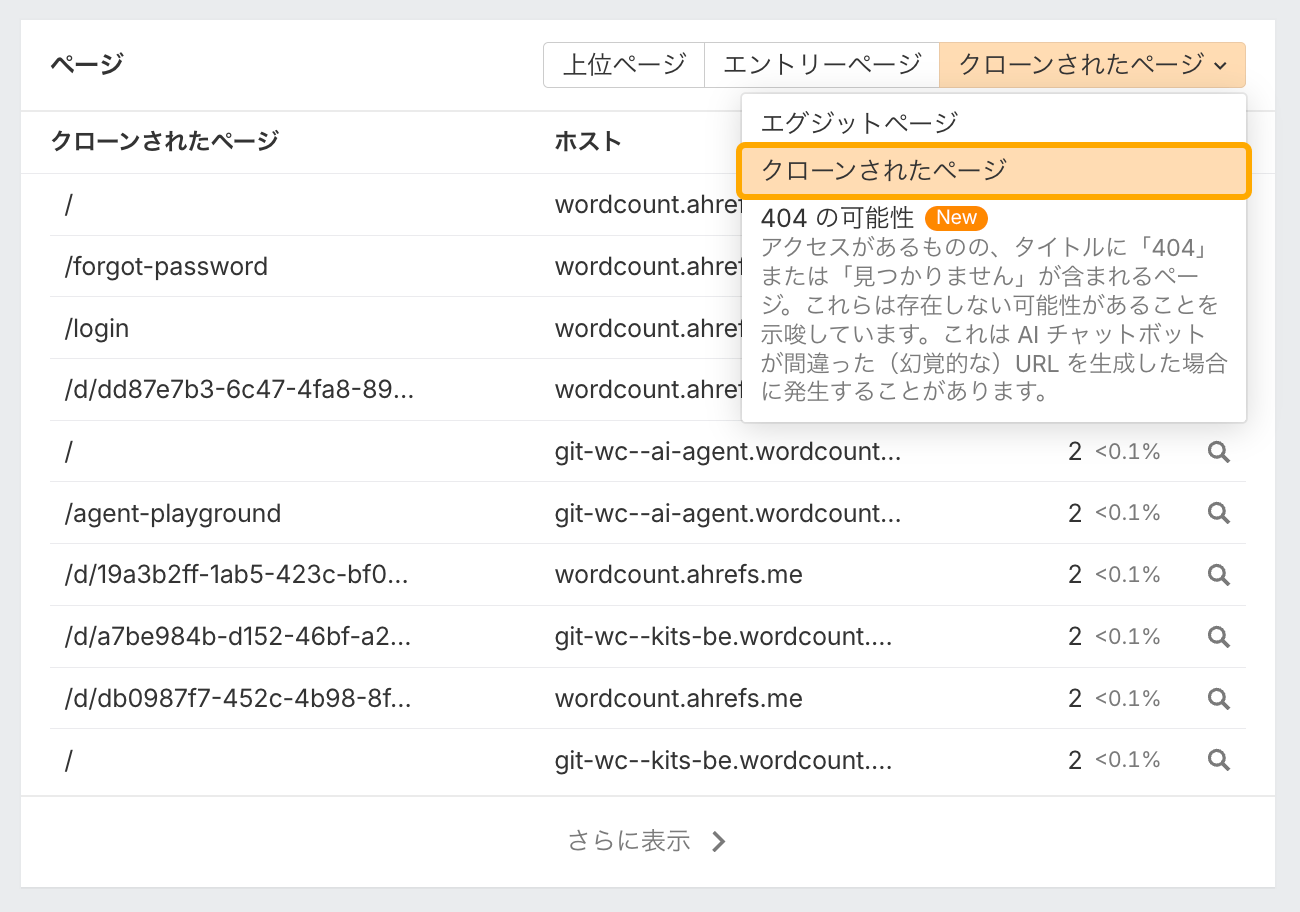
Task: Click wordcount.ahrefs.me host in /d/19a3b2ff row
Action: [x=678, y=575]
